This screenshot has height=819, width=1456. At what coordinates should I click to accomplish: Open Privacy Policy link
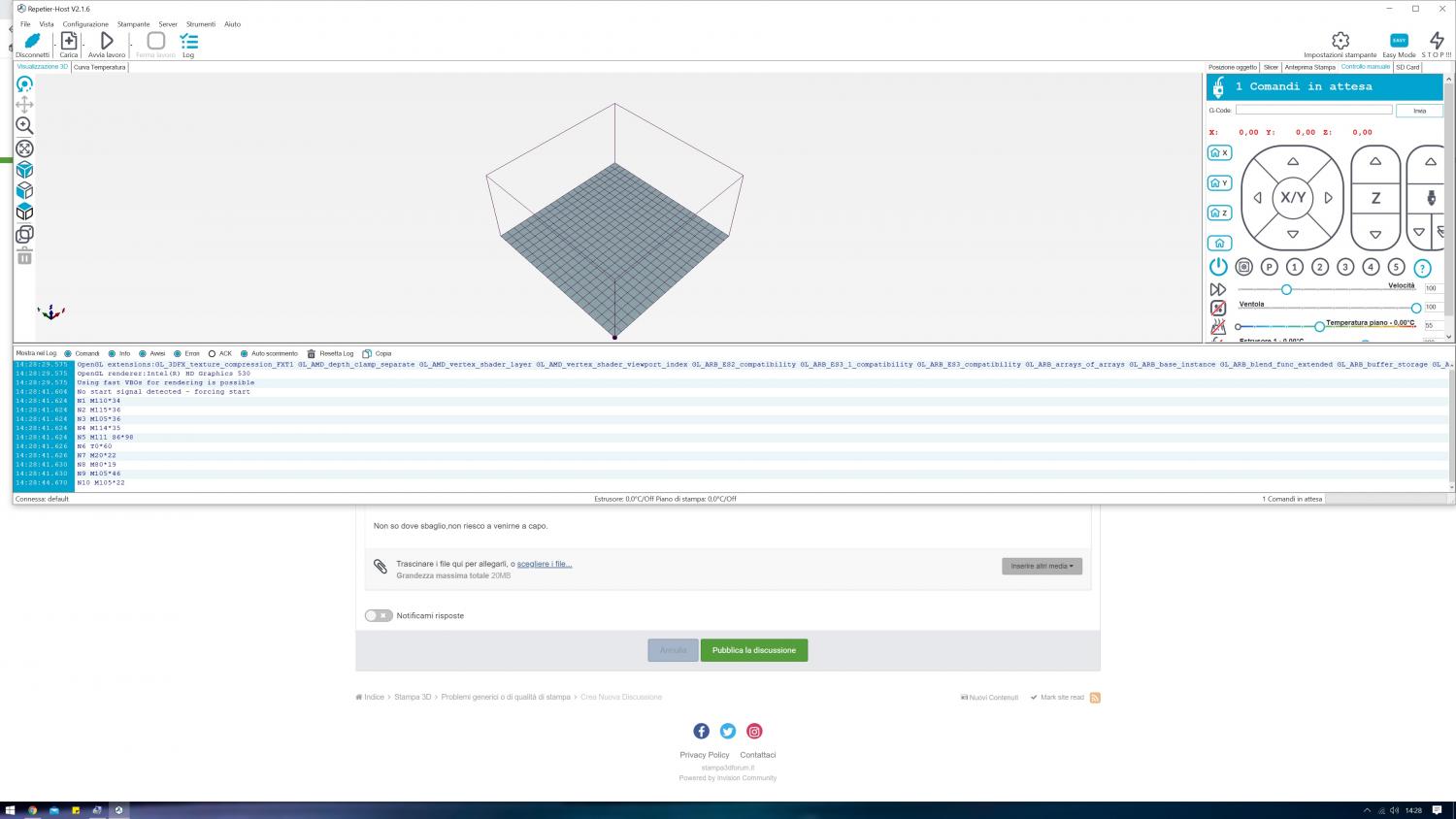point(705,755)
